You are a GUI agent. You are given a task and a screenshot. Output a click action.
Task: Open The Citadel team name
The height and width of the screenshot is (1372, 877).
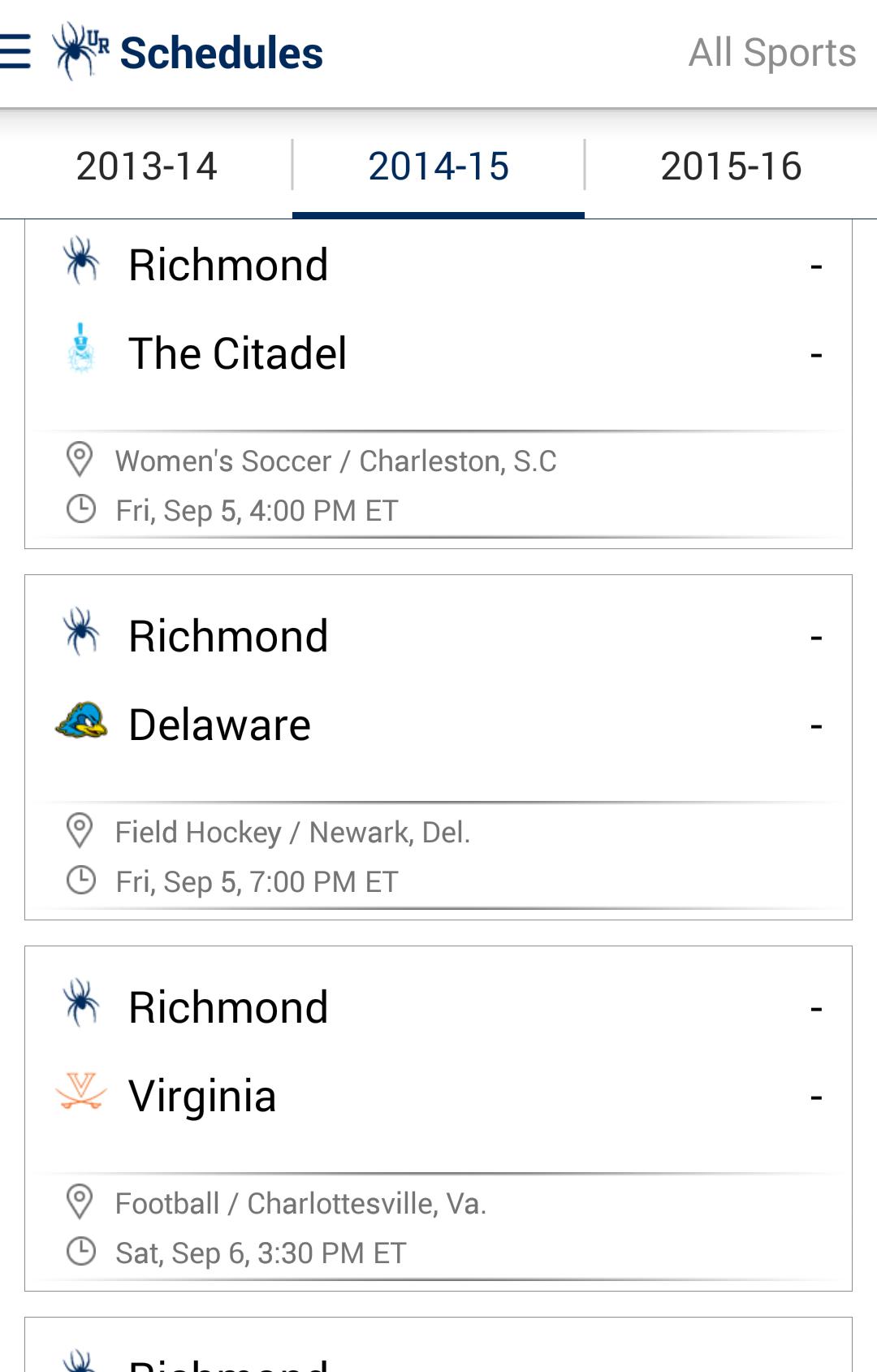(x=237, y=353)
